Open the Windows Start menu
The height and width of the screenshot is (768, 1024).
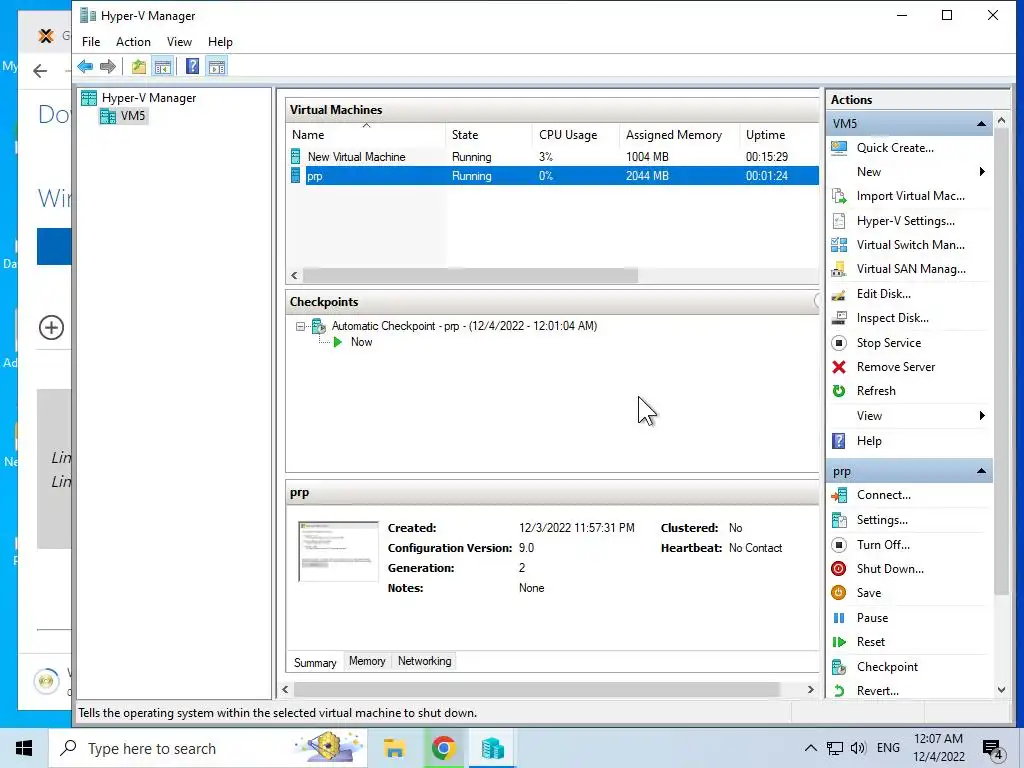[x=24, y=748]
